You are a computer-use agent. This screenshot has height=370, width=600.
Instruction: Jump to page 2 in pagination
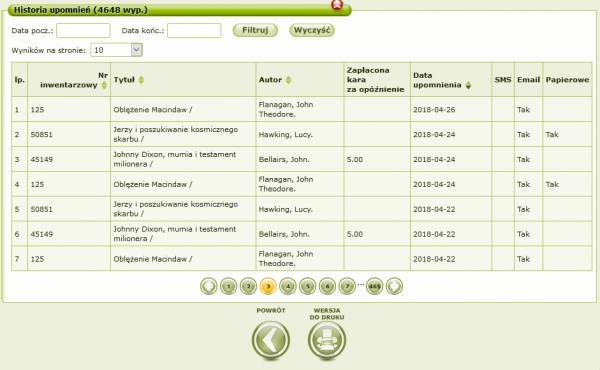point(248,286)
